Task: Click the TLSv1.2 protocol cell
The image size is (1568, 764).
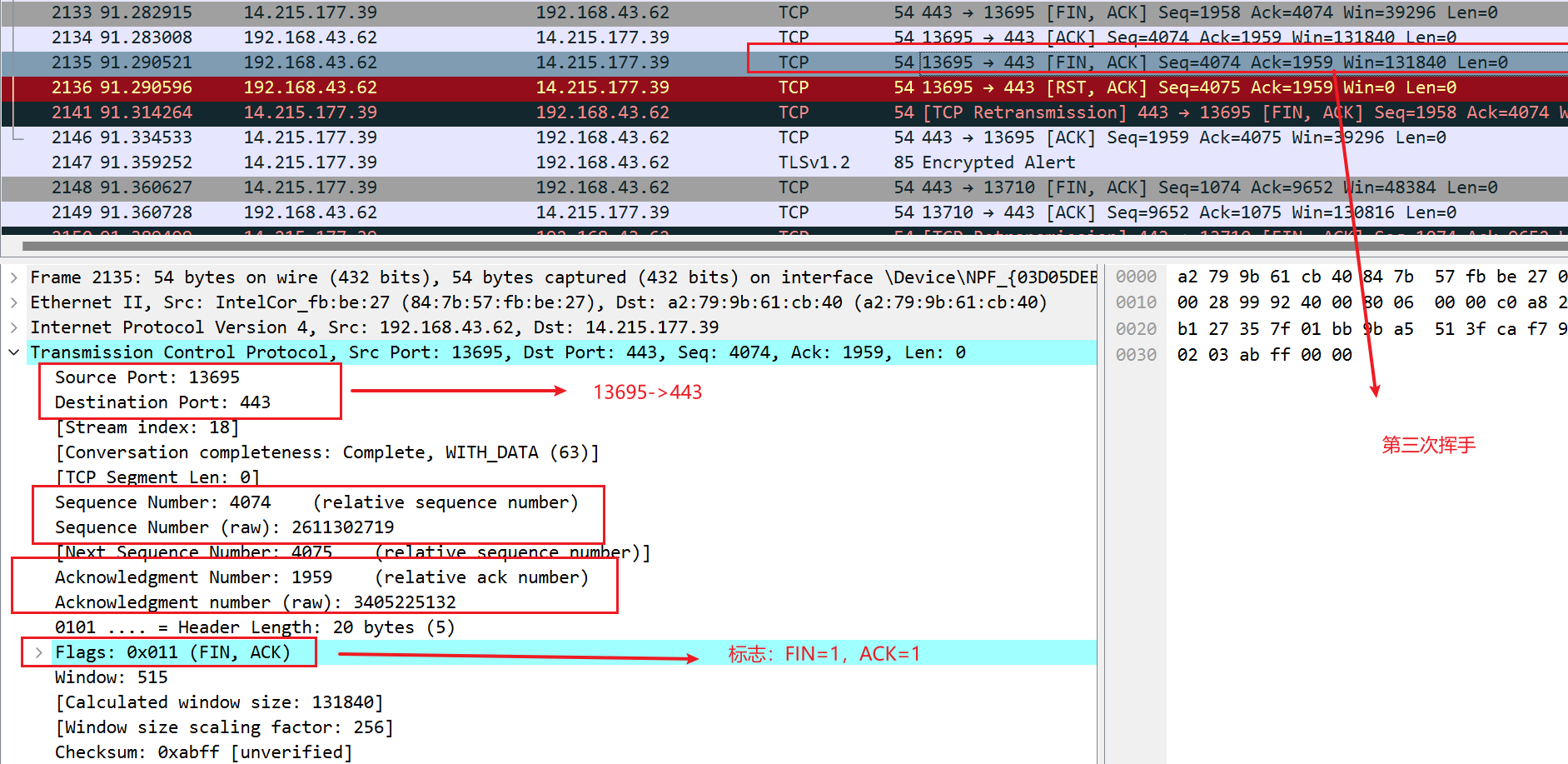Action: click(814, 162)
